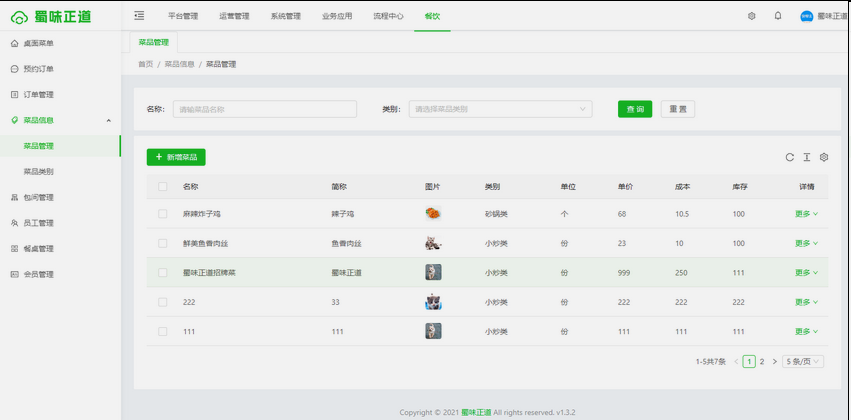Open the notification bell
Image resolution: width=851 pixels, height=420 pixels.
[x=778, y=16]
